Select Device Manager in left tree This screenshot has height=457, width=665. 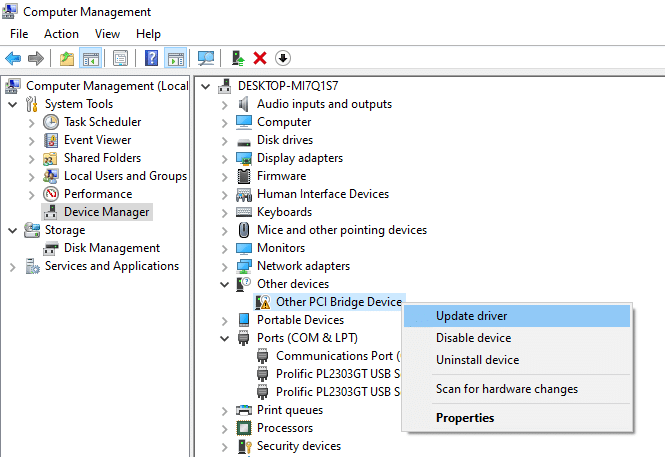[106, 212]
